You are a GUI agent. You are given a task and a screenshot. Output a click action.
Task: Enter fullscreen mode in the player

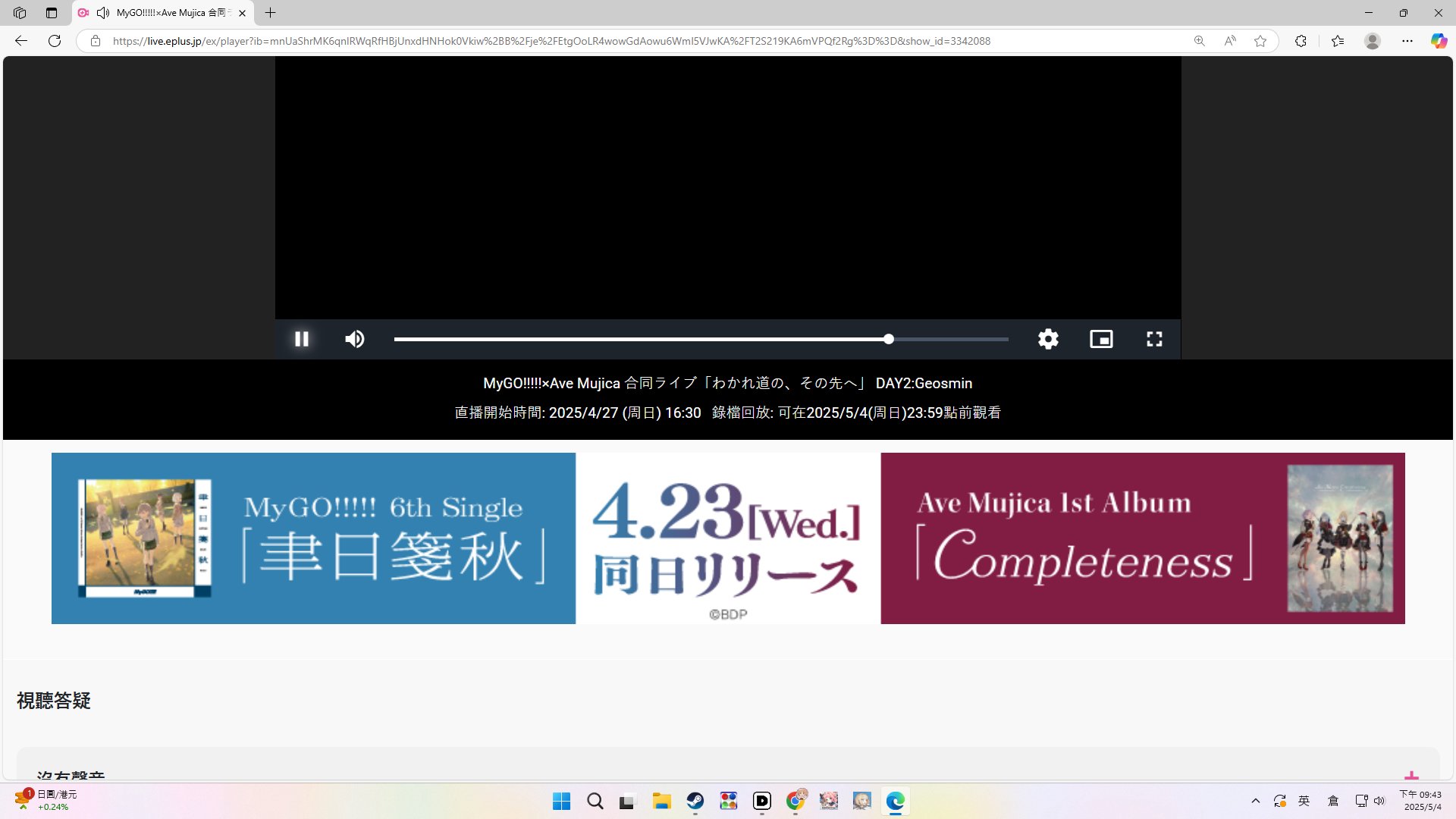pos(1154,339)
